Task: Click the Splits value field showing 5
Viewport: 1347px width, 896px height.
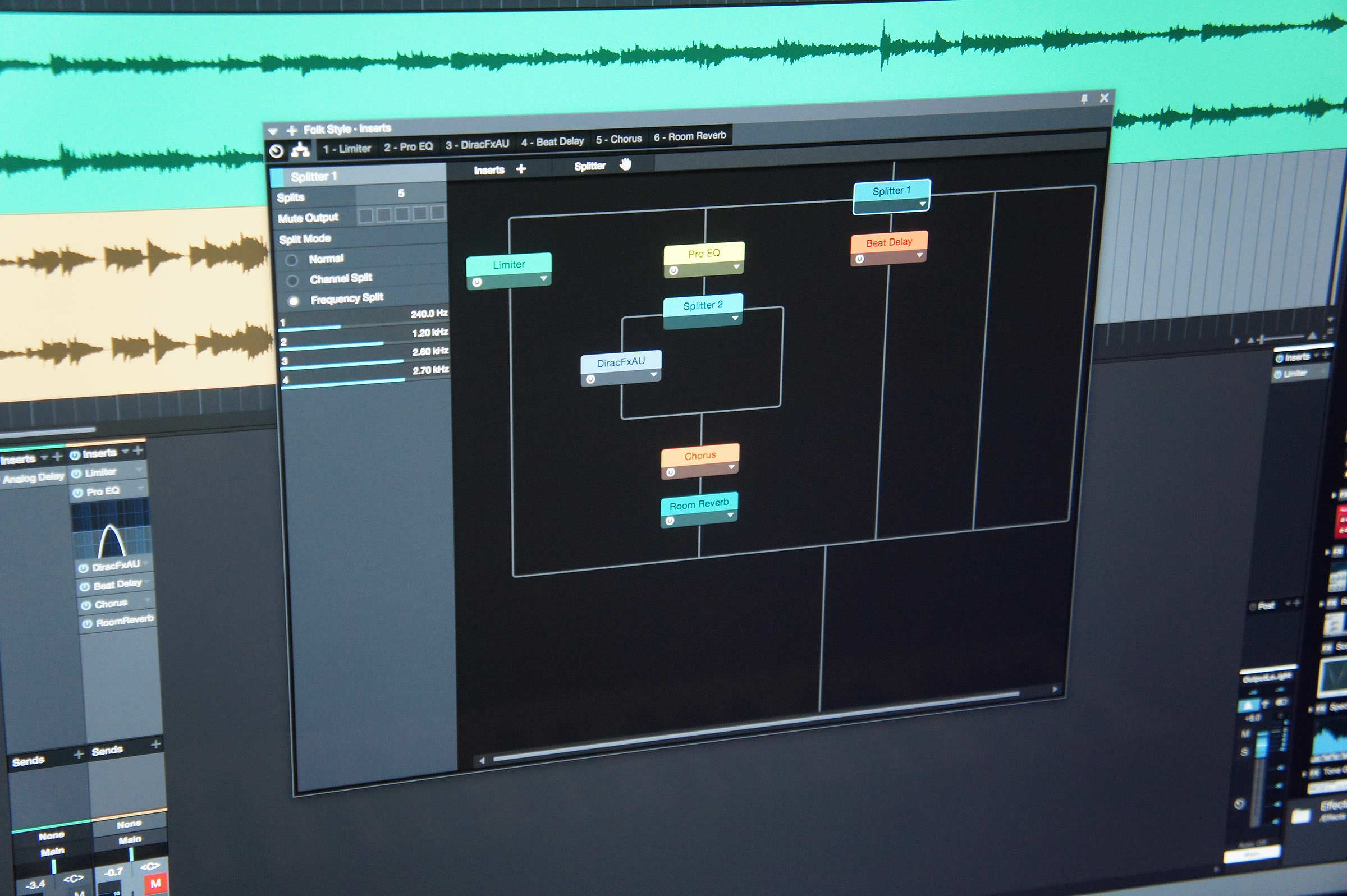Action: [401, 193]
